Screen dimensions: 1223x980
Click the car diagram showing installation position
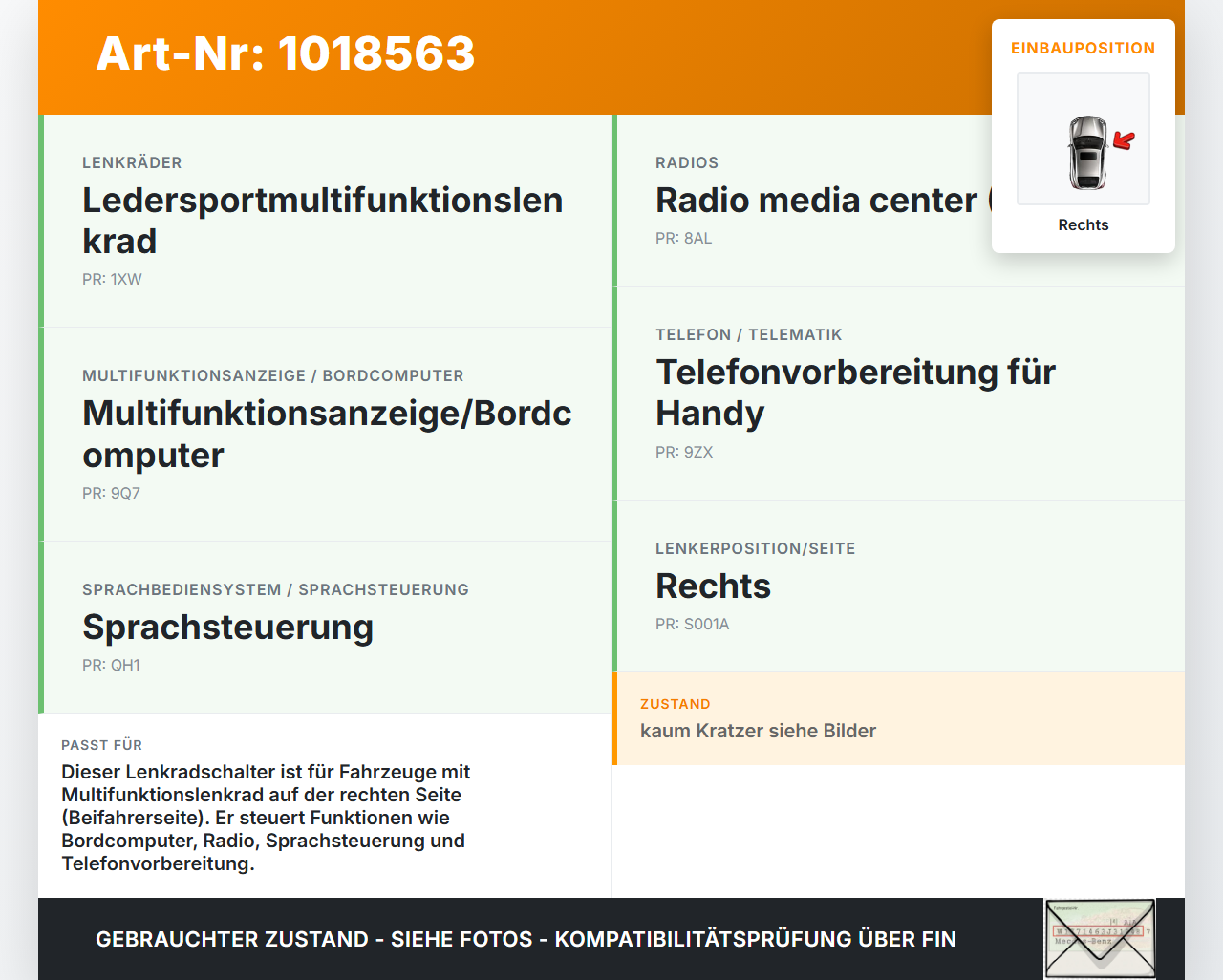(x=1083, y=138)
